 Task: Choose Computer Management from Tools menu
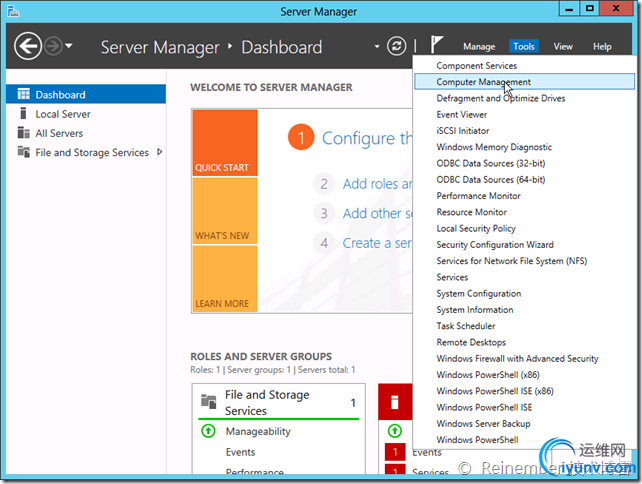(x=524, y=81)
